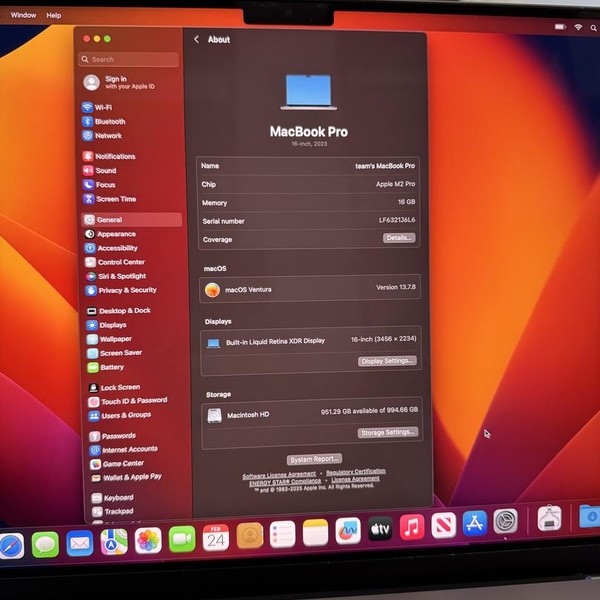Click the Wi-Fi status icon in the menu bar
Screen dimensions: 600x600
(x=578, y=27)
